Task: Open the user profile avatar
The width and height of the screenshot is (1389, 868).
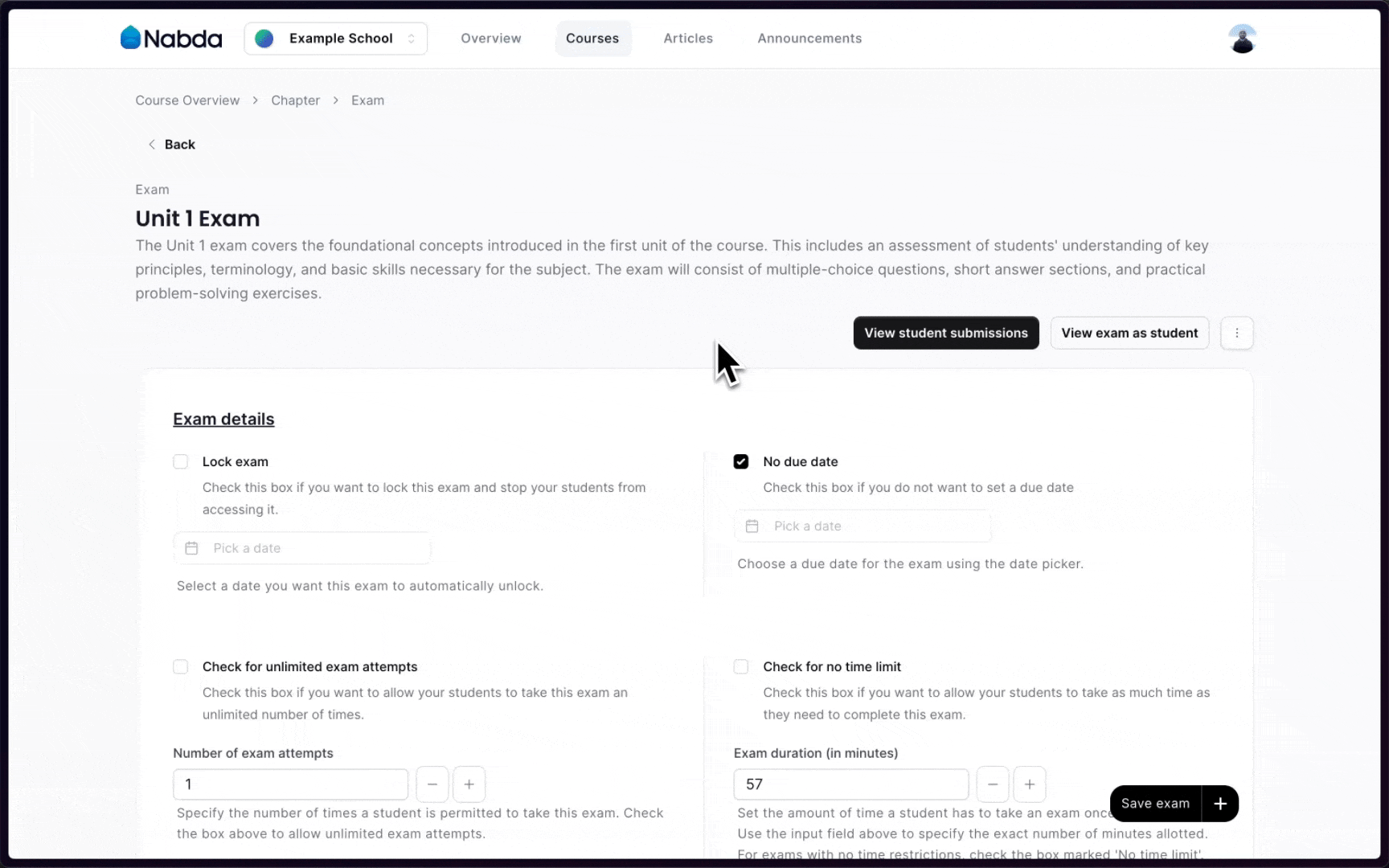Action: click(1242, 39)
